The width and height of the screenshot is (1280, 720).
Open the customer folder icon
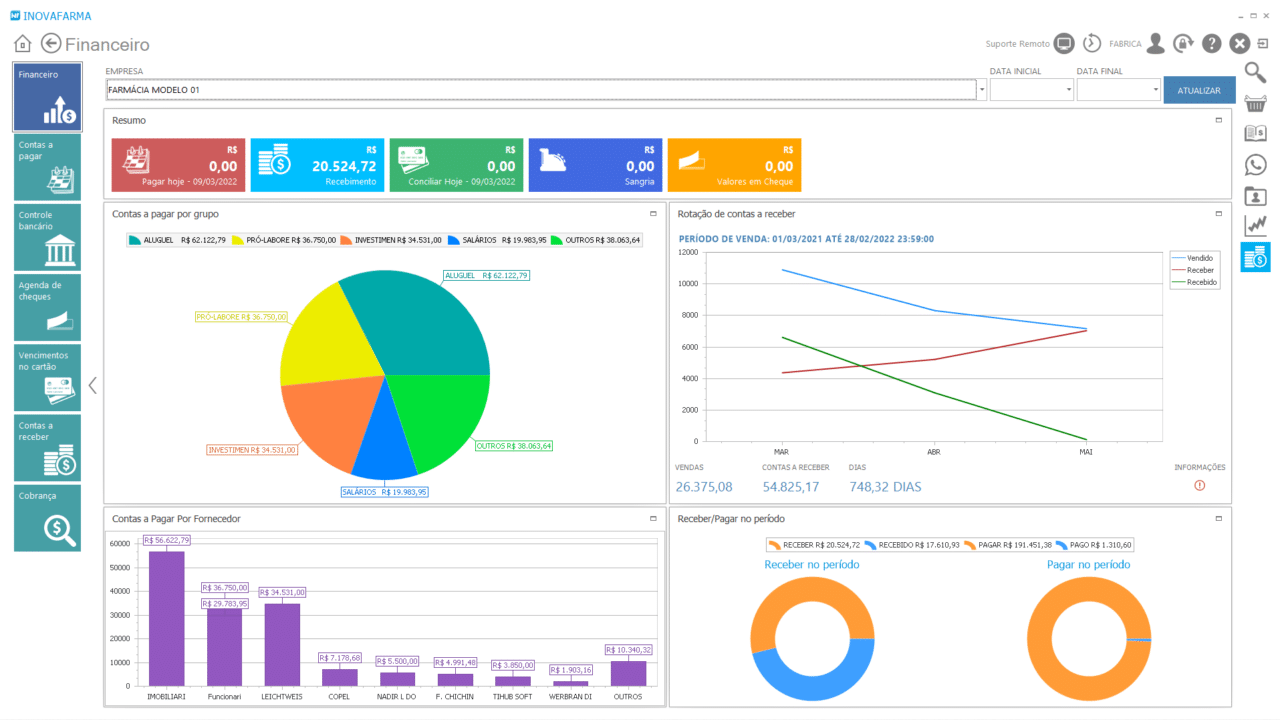pos(1255,196)
